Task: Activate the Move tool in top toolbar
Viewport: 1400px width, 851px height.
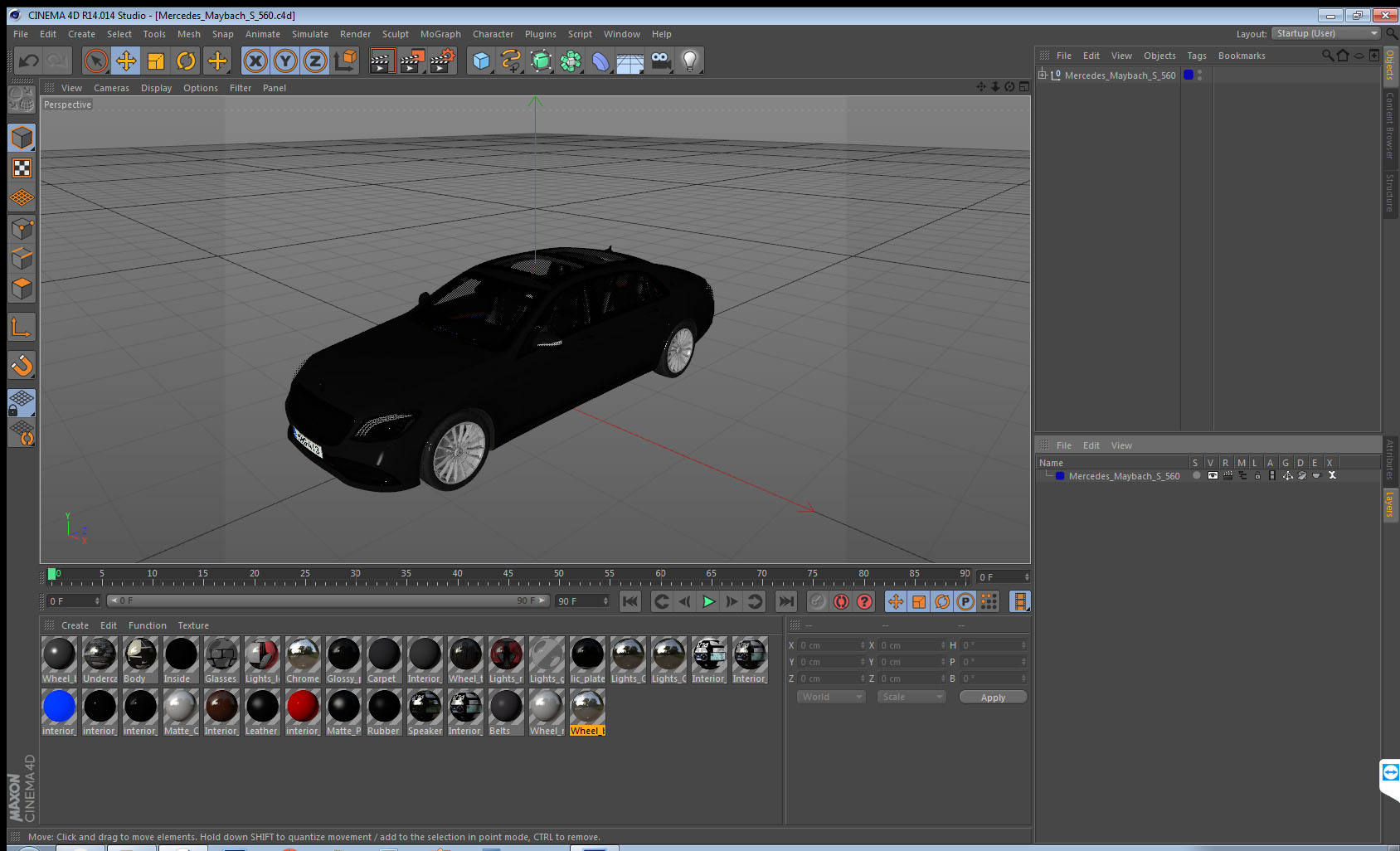Action: (x=126, y=61)
